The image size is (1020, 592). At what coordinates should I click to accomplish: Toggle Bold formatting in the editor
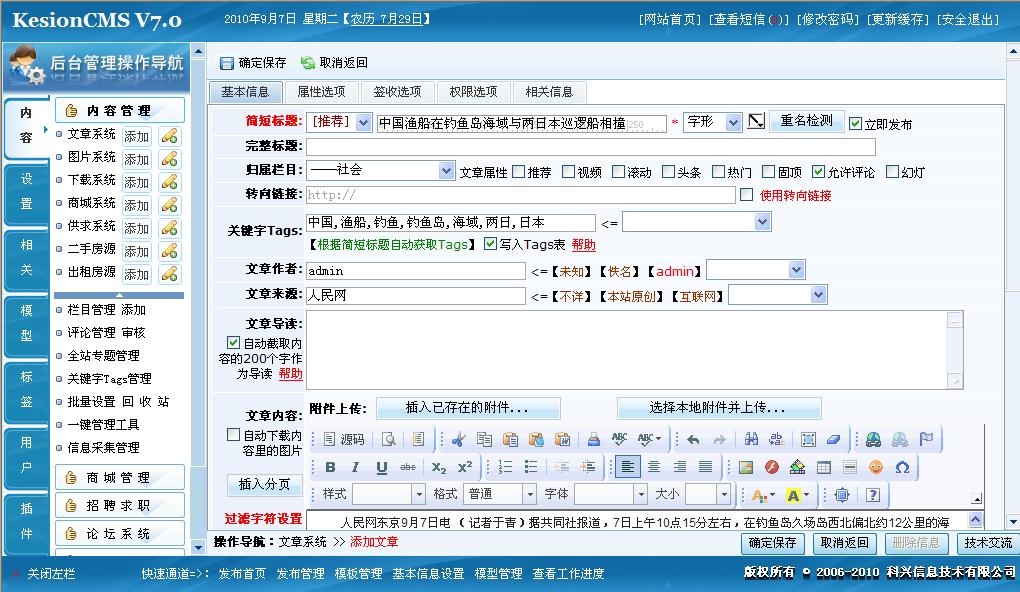pyautogui.click(x=330, y=467)
